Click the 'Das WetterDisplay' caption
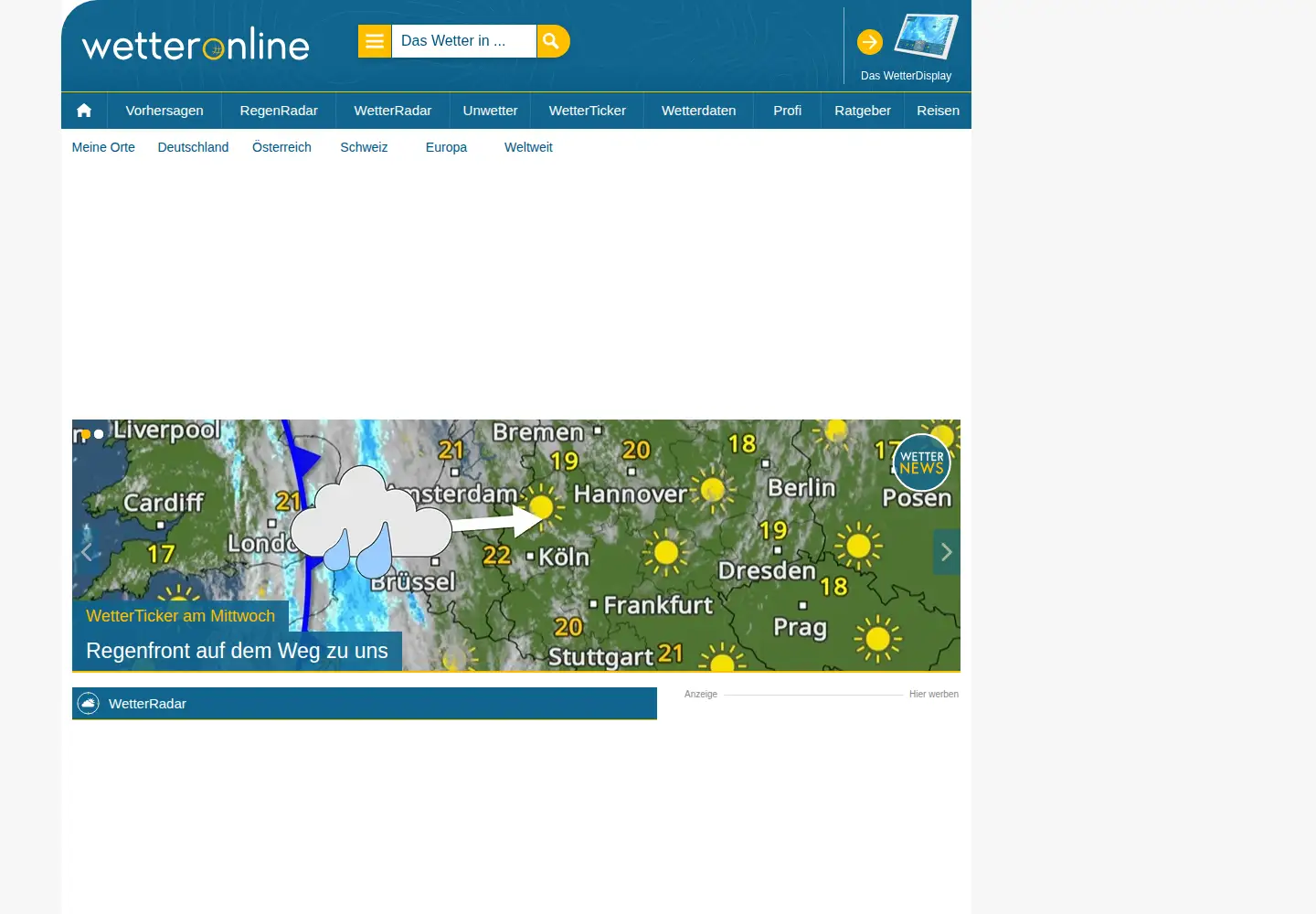The image size is (1316, 914). pos(906,76)
